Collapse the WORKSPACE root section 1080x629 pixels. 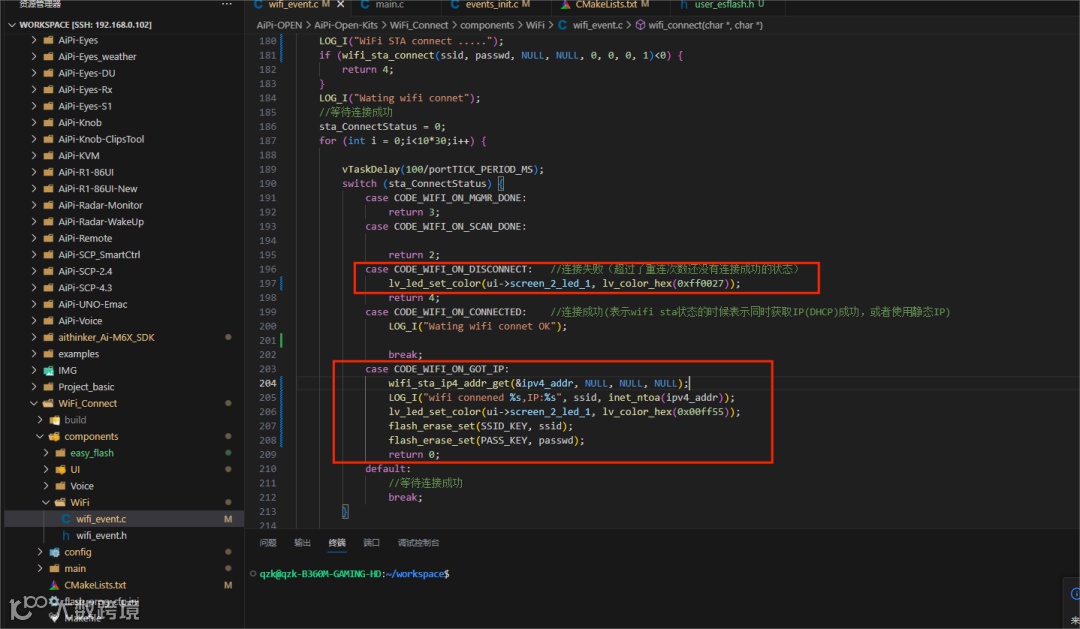click(12, 25)
